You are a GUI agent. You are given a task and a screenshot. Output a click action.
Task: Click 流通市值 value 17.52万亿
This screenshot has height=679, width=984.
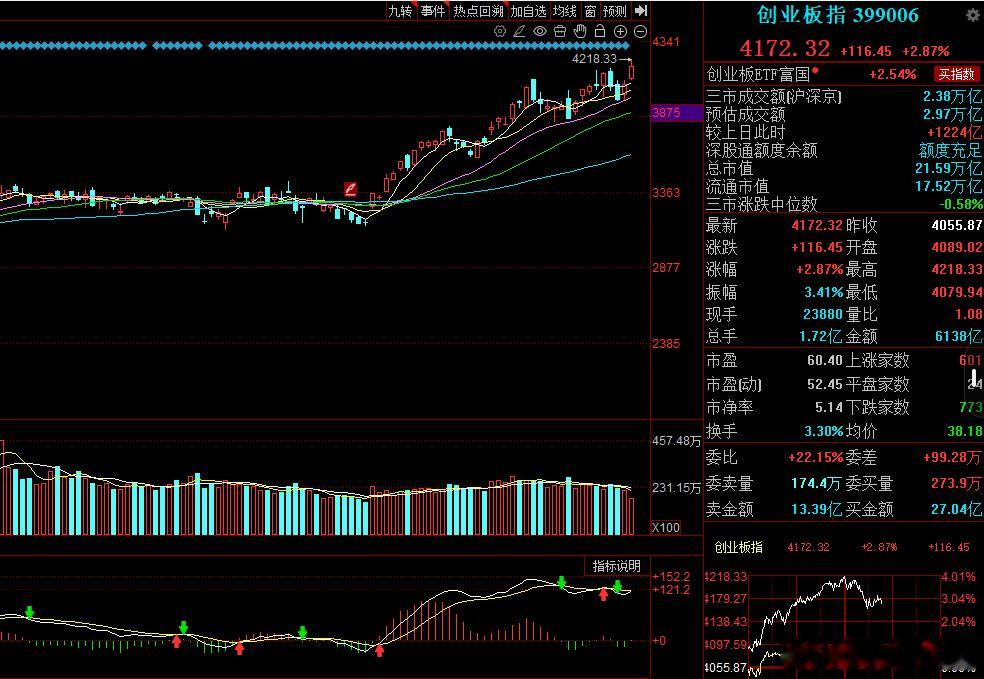click(948, 186)
